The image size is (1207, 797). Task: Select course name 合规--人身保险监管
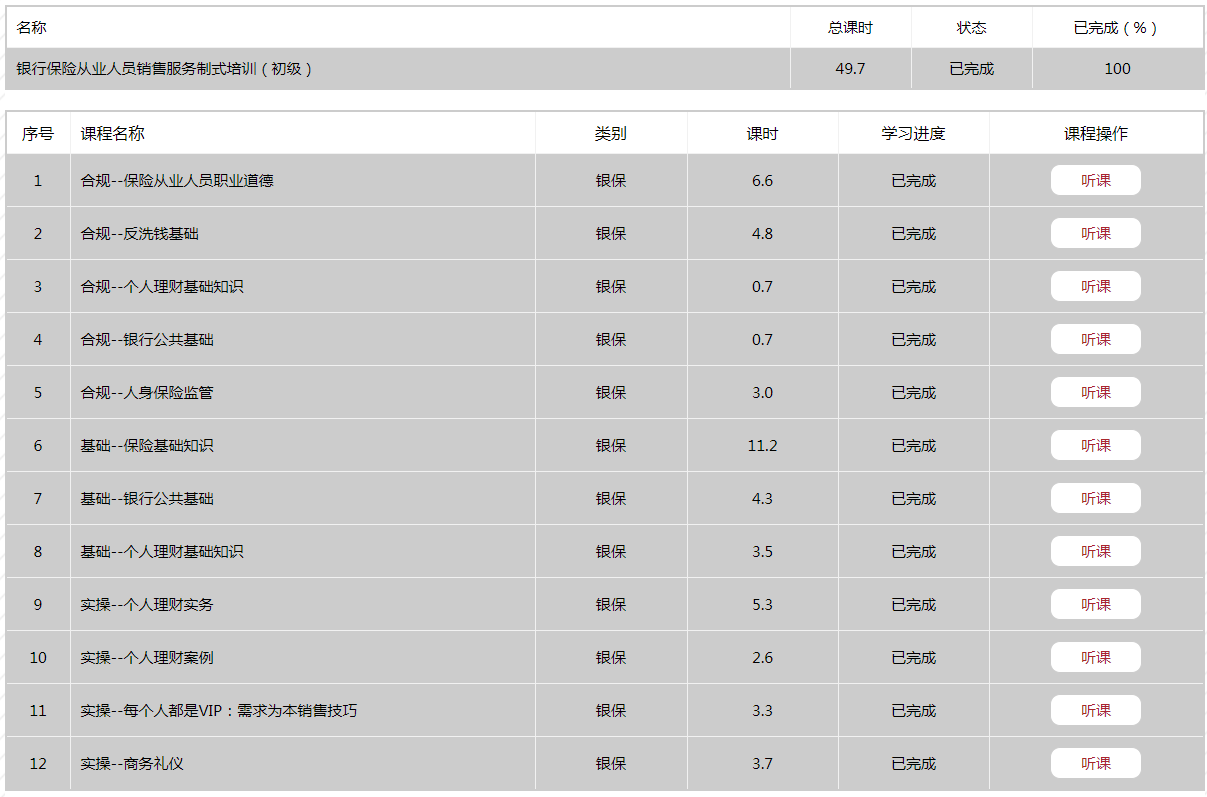pos(147,393)
